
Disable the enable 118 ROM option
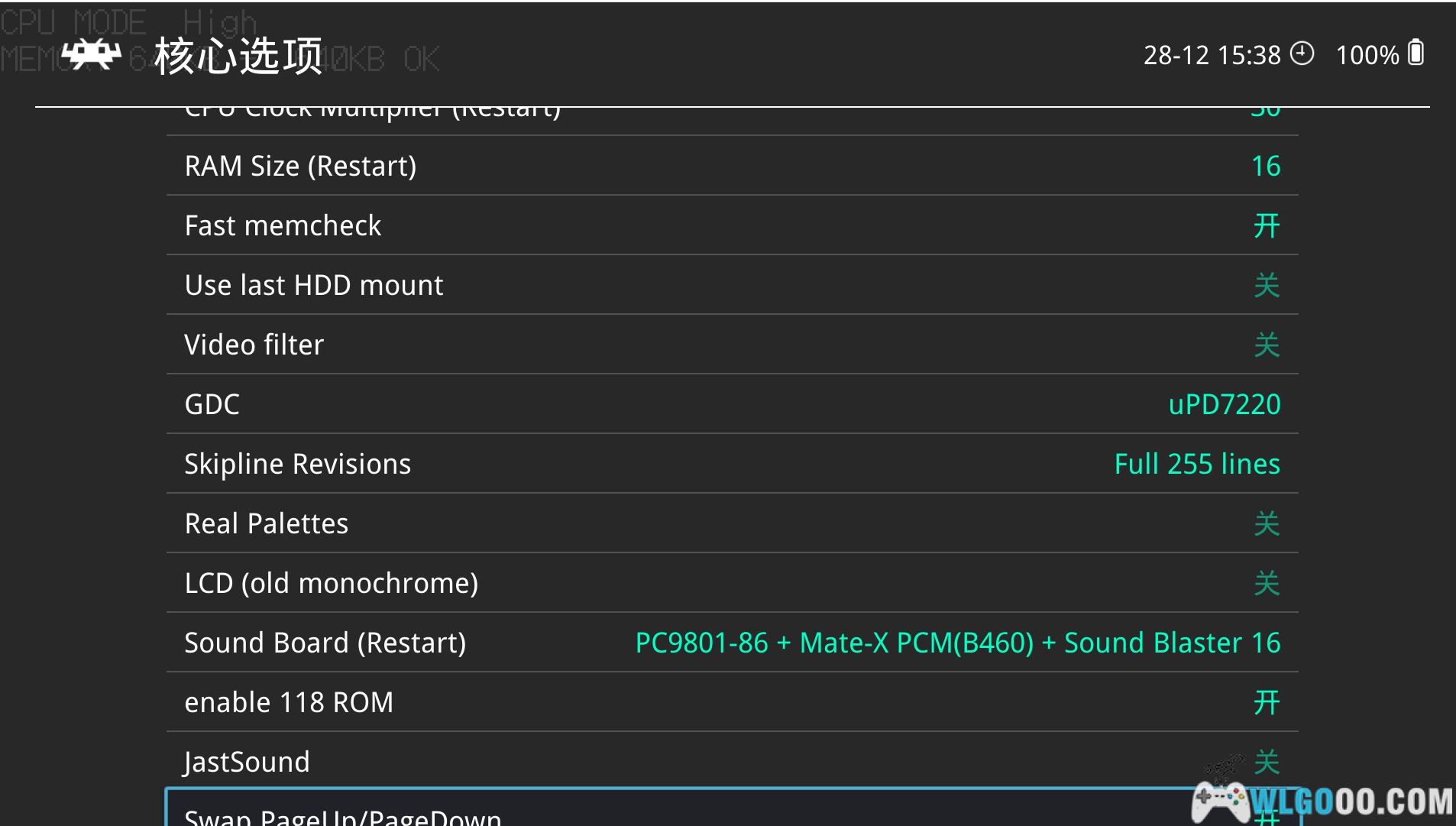1266,702
